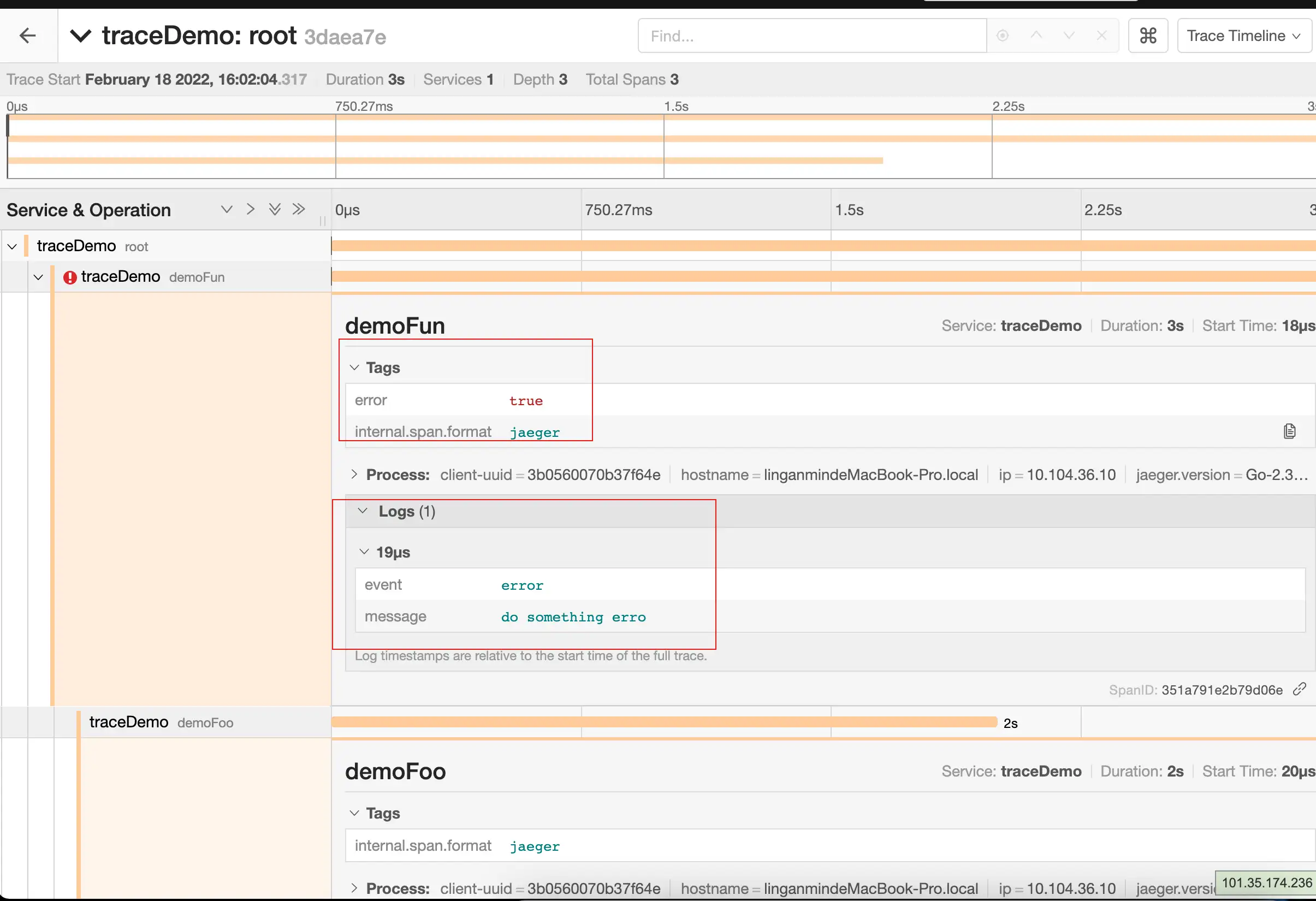Click the message 'do something erro' row

pyautogui.click(x=829, y=617)
